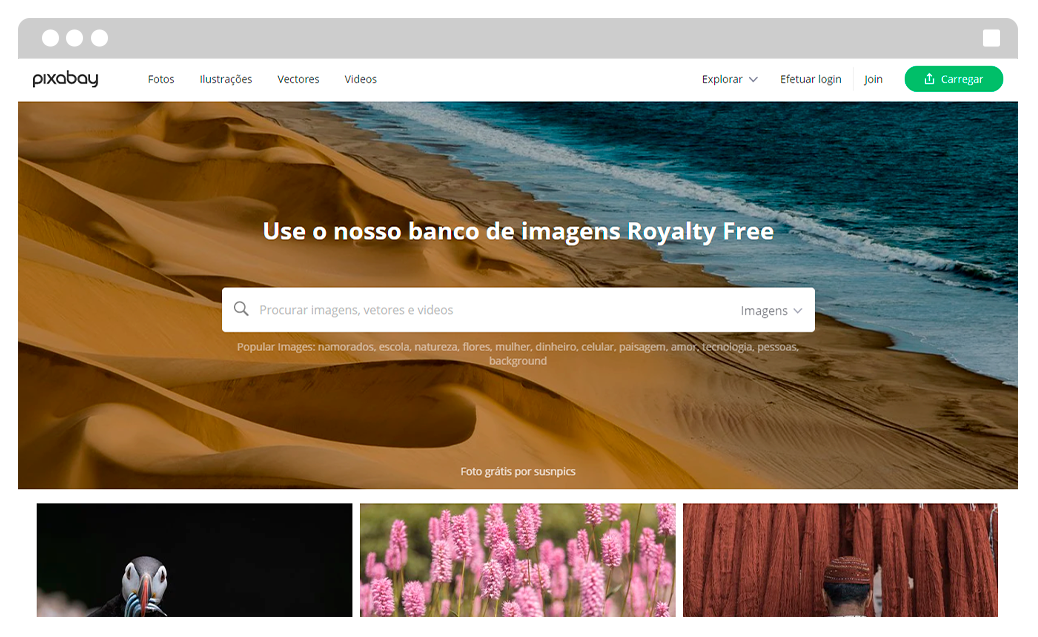Screen dimensions: 1038x637
Task: Open the Explorar dropdown
Action: click(723, 79)
